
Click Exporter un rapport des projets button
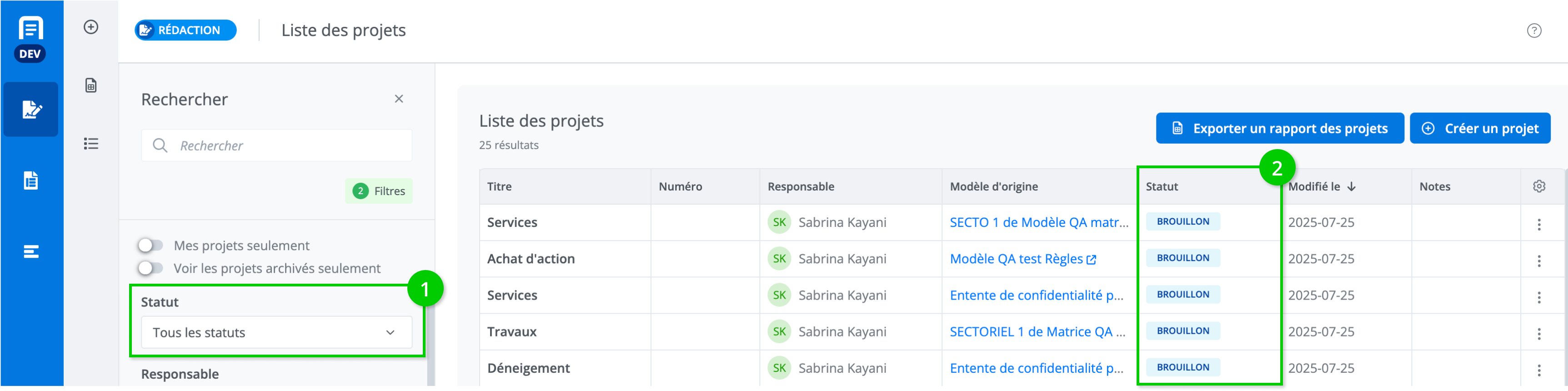[x=1279, y=129]
